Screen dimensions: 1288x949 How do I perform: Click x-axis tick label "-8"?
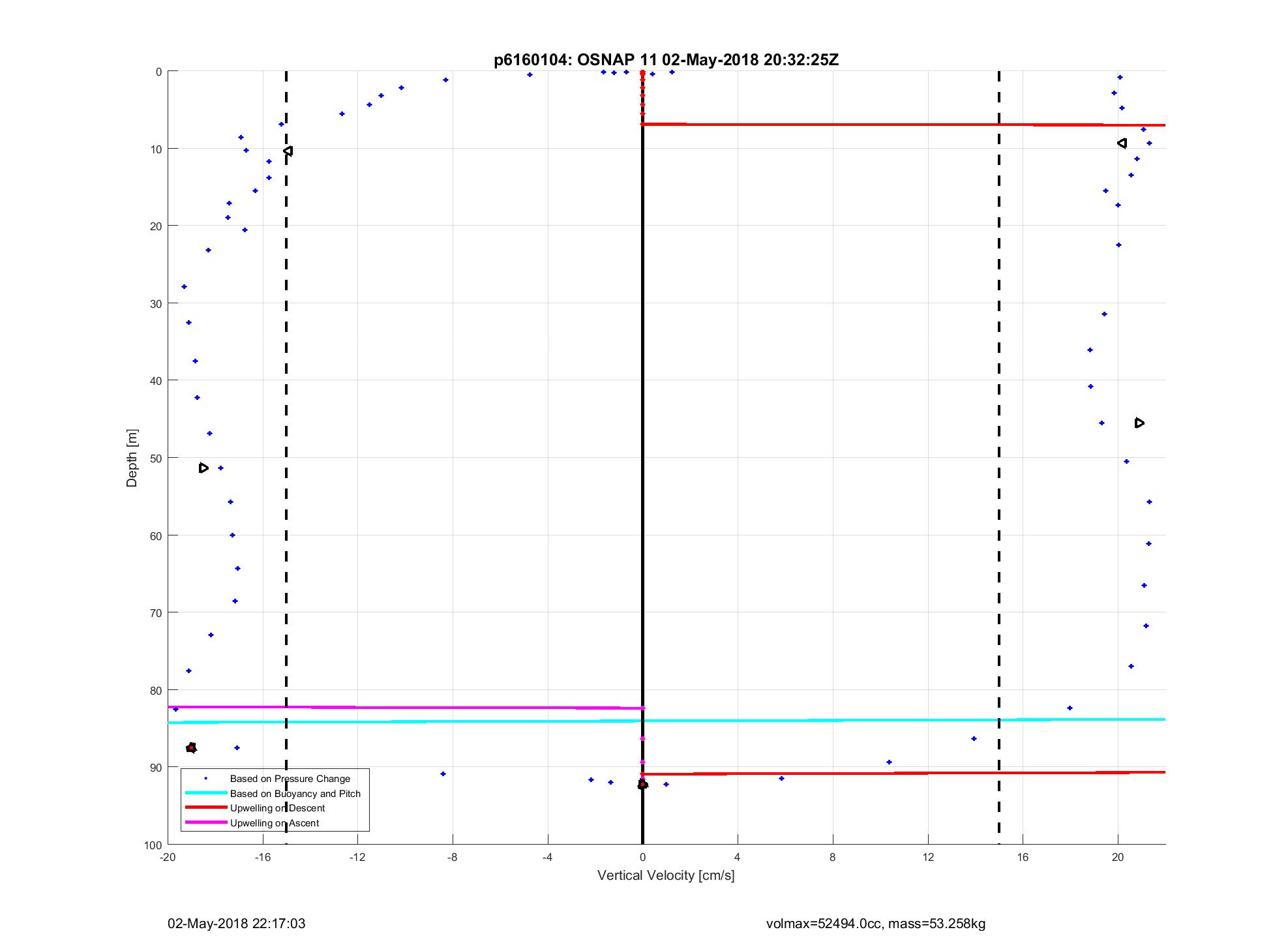[453, 857]
